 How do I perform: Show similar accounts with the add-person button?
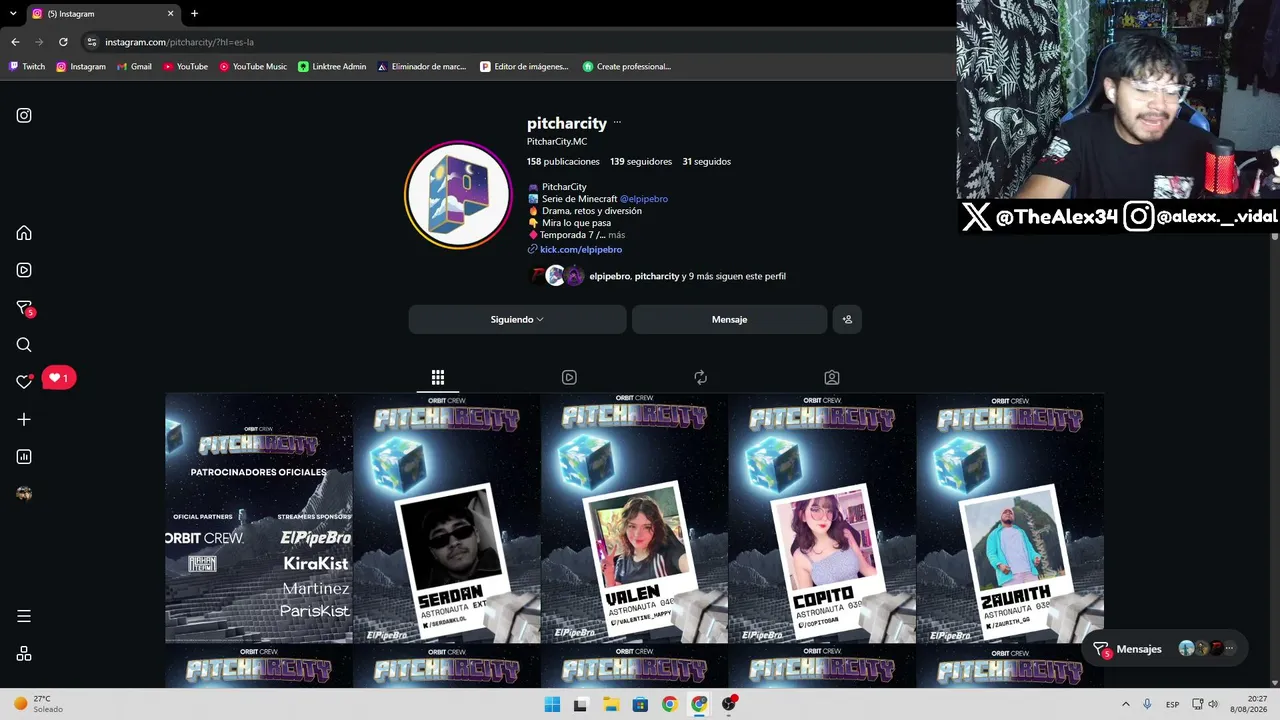(847, 319)
